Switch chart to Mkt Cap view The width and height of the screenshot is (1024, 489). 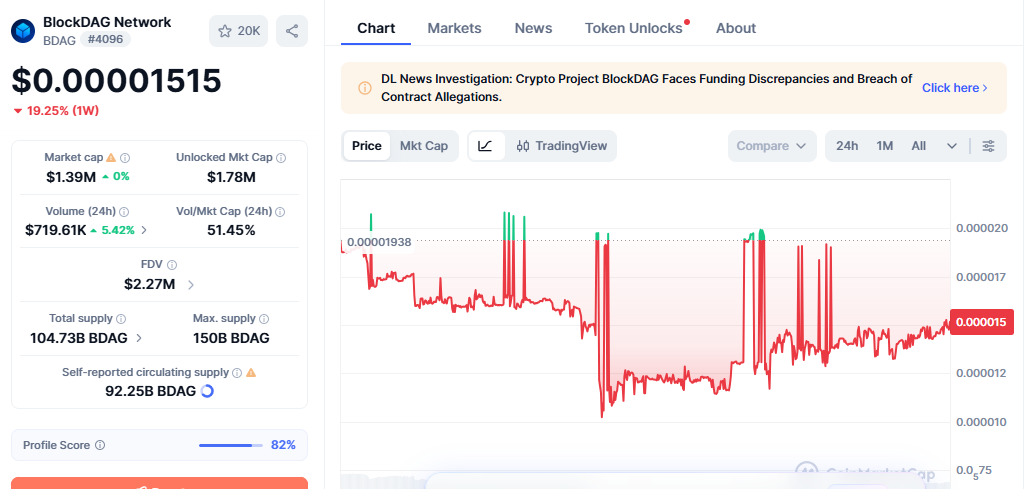(424, 146)
